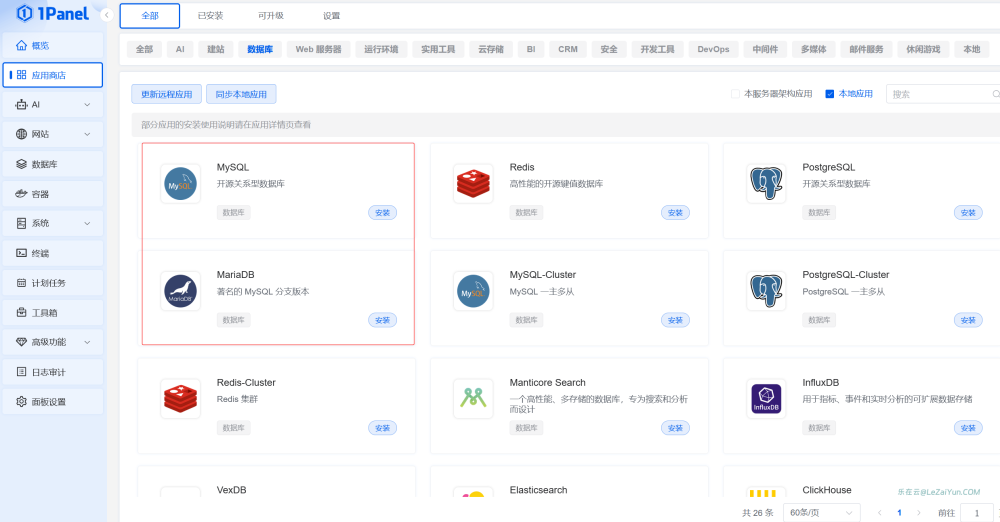Click the 面板设置 gear icon

coord(22,401)
